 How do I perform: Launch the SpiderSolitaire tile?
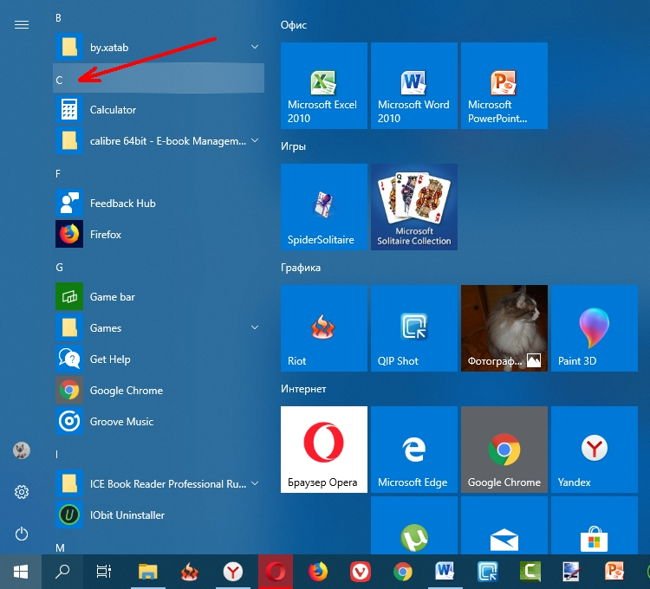coord(324,207)
